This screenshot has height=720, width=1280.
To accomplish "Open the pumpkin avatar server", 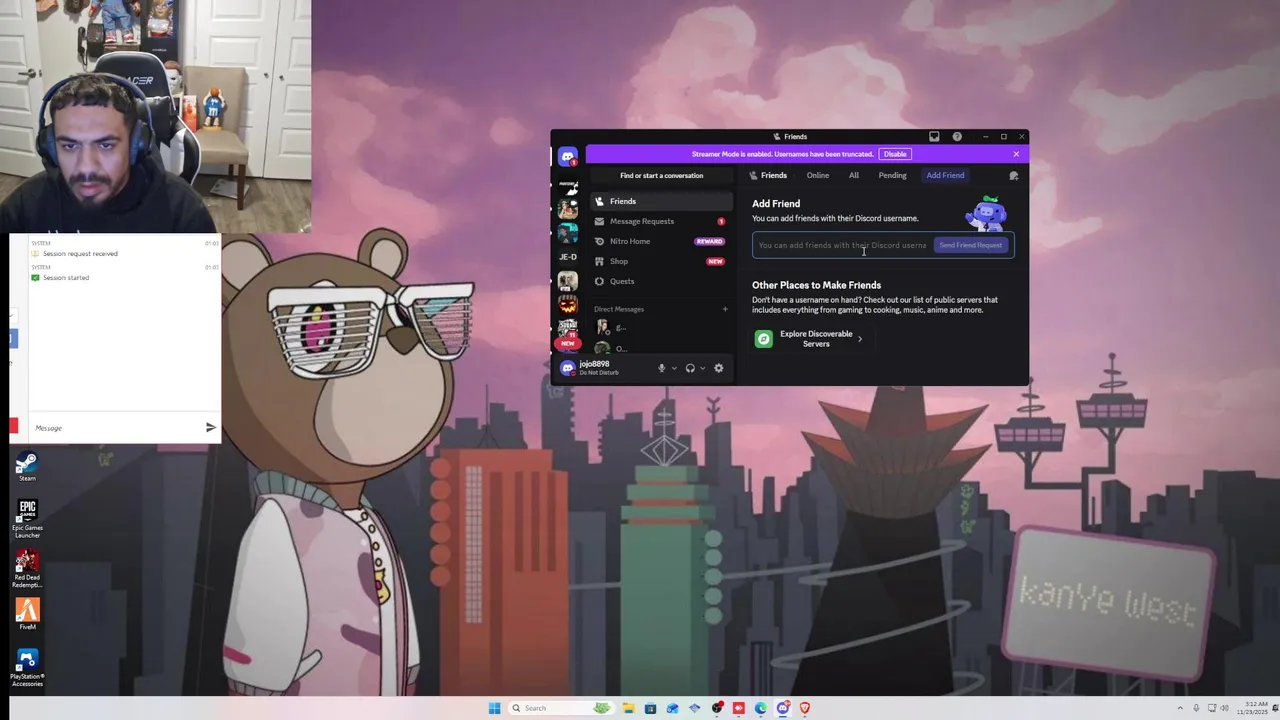I will pos(568,305).
